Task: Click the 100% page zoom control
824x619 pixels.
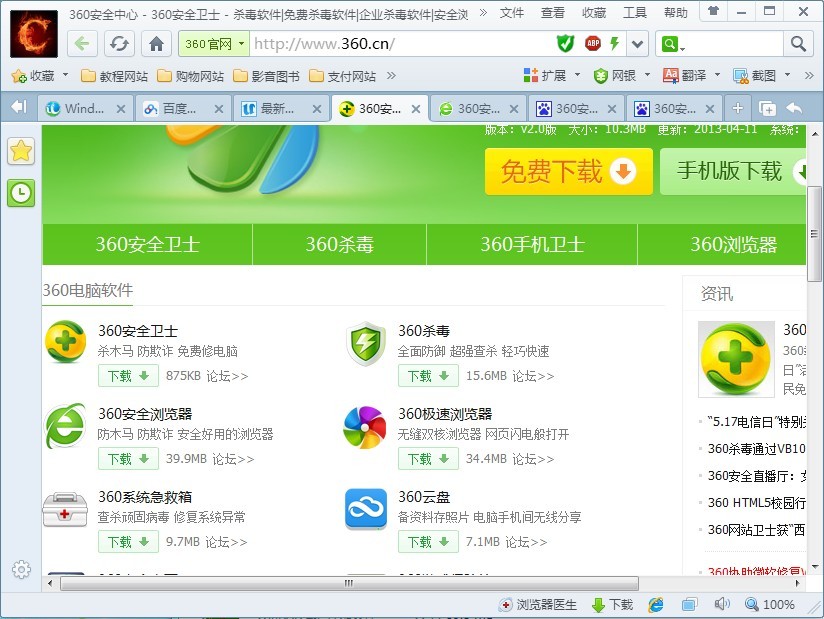Action: 770,604
